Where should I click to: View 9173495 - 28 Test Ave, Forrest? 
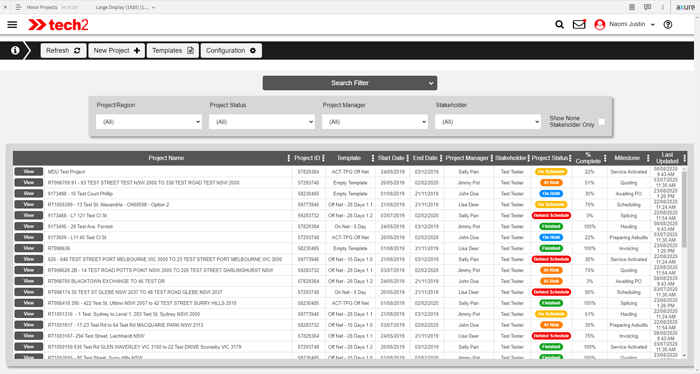point(29,226)
